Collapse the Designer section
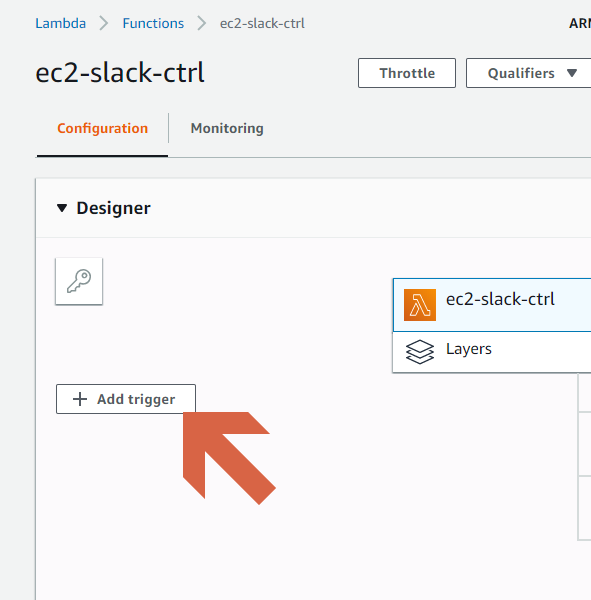The width and height of the screenshot is (591, 600). pyautogui.click(x=62, y=208)
